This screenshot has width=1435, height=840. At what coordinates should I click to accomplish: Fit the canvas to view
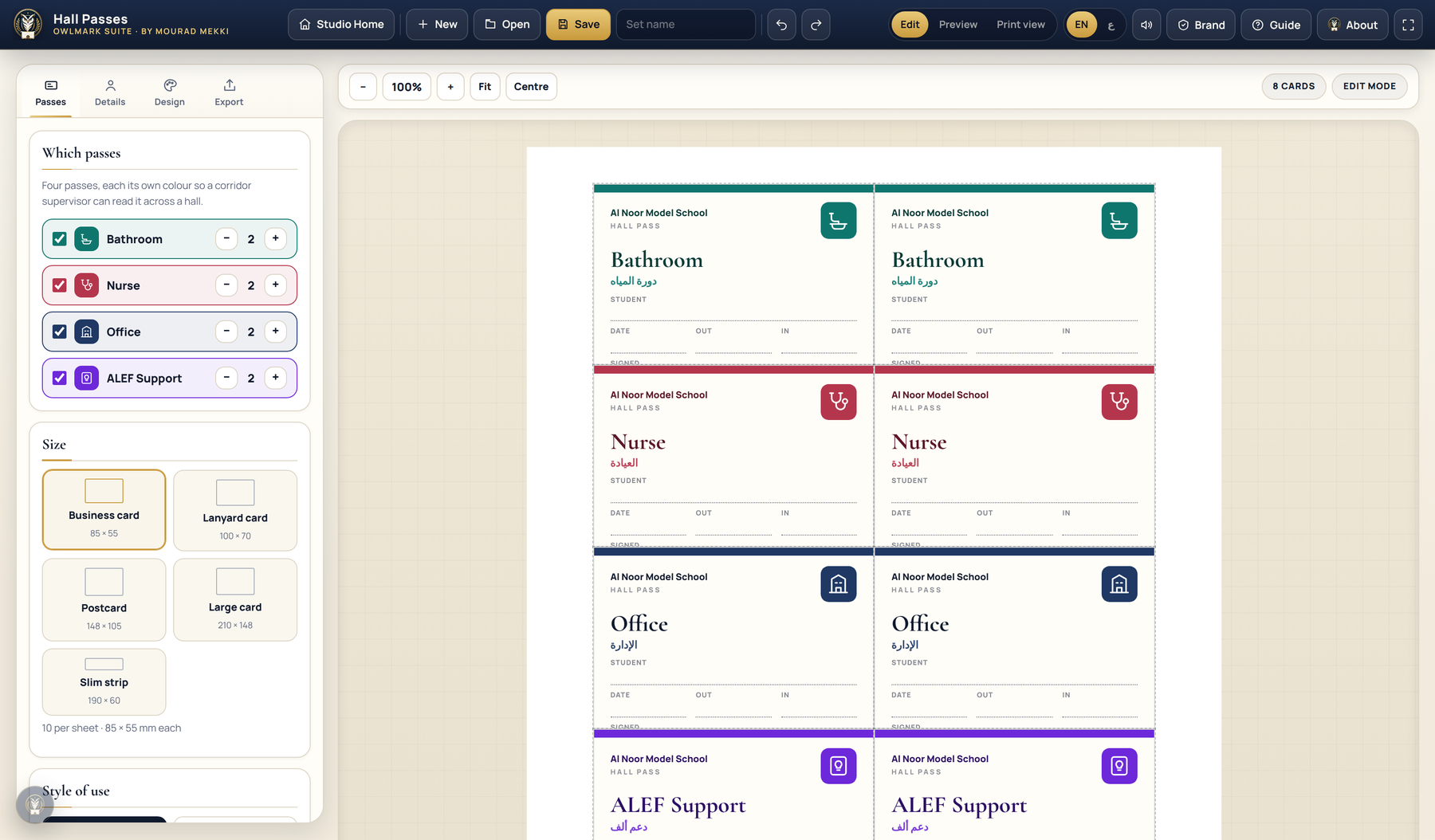pos(485,87)
